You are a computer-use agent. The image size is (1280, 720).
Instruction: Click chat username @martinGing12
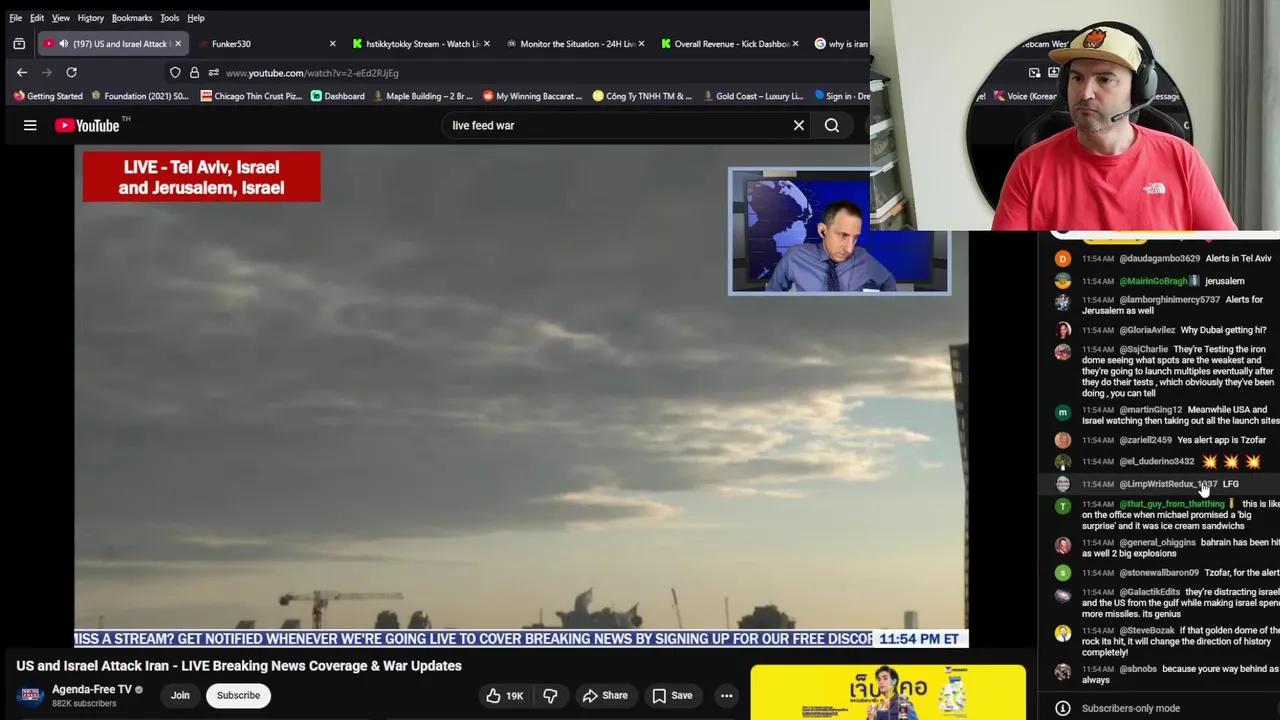pyautogui.click(x=1150, y=409)
